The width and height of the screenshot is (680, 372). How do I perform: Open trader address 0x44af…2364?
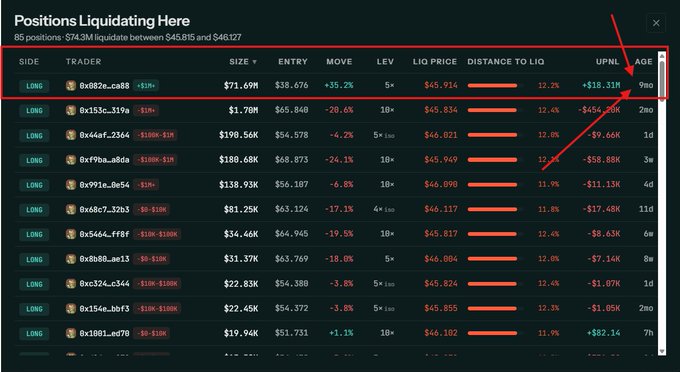tap(105, 135)
